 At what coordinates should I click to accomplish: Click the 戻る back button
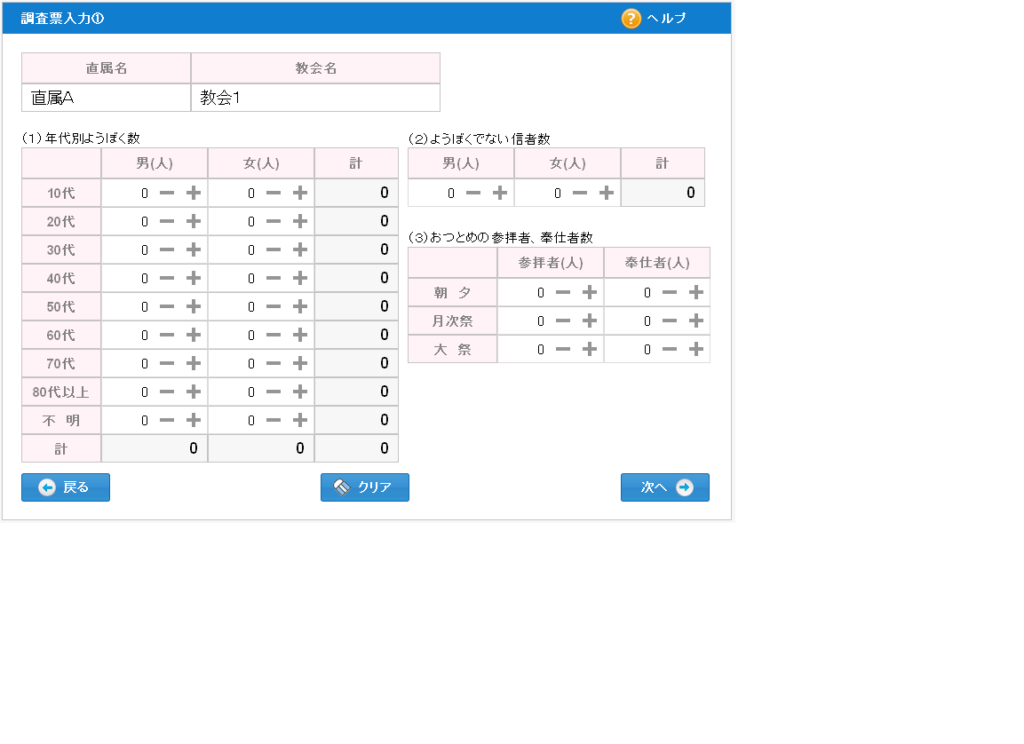[x=65, y=487]
